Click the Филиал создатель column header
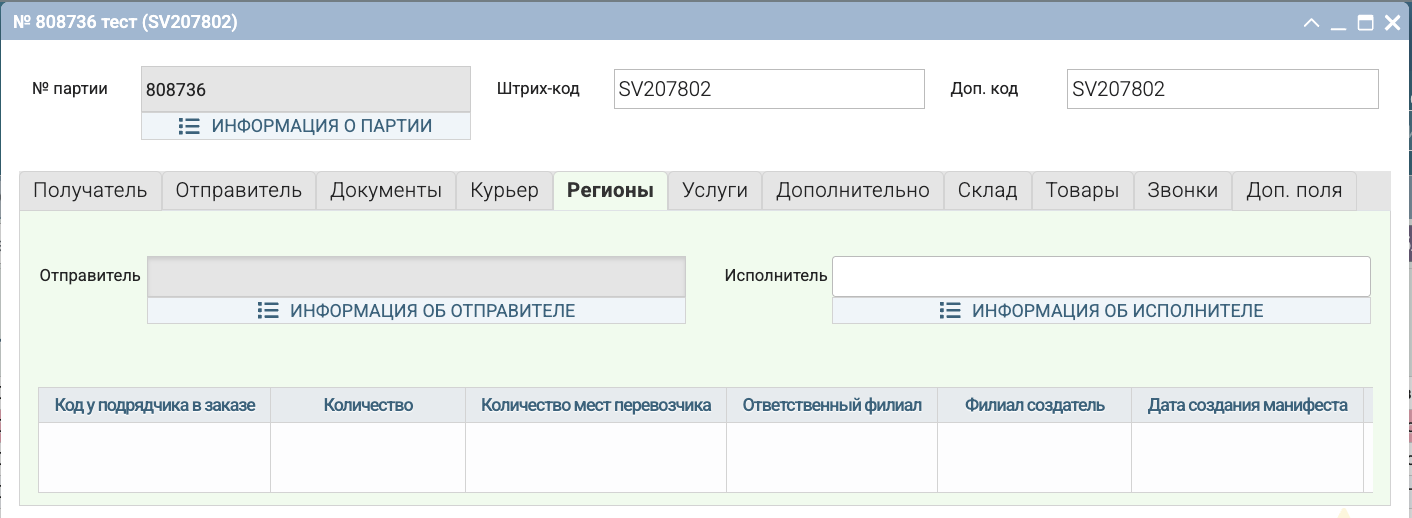 click(x=1035, y=405)
